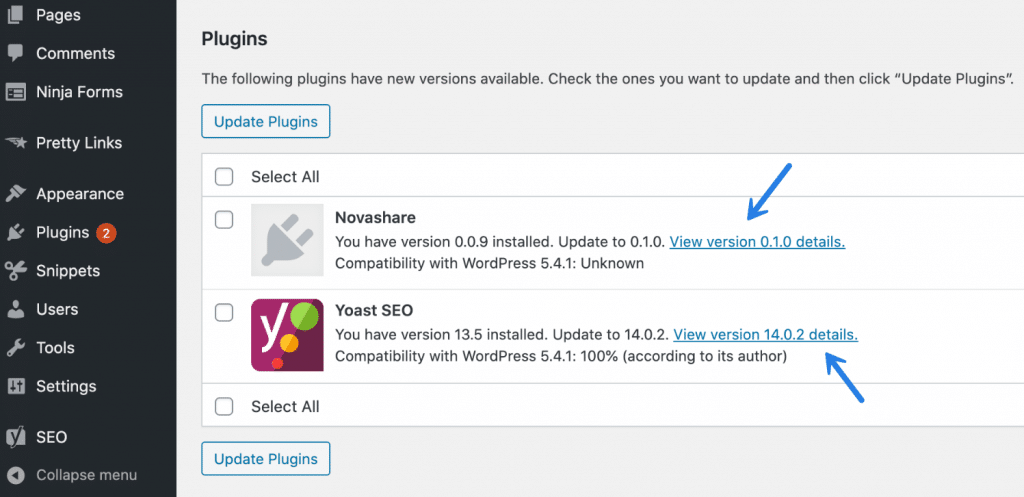Click the Users person icon
The width and height of the screenshot is (1024, 497).
15,310
